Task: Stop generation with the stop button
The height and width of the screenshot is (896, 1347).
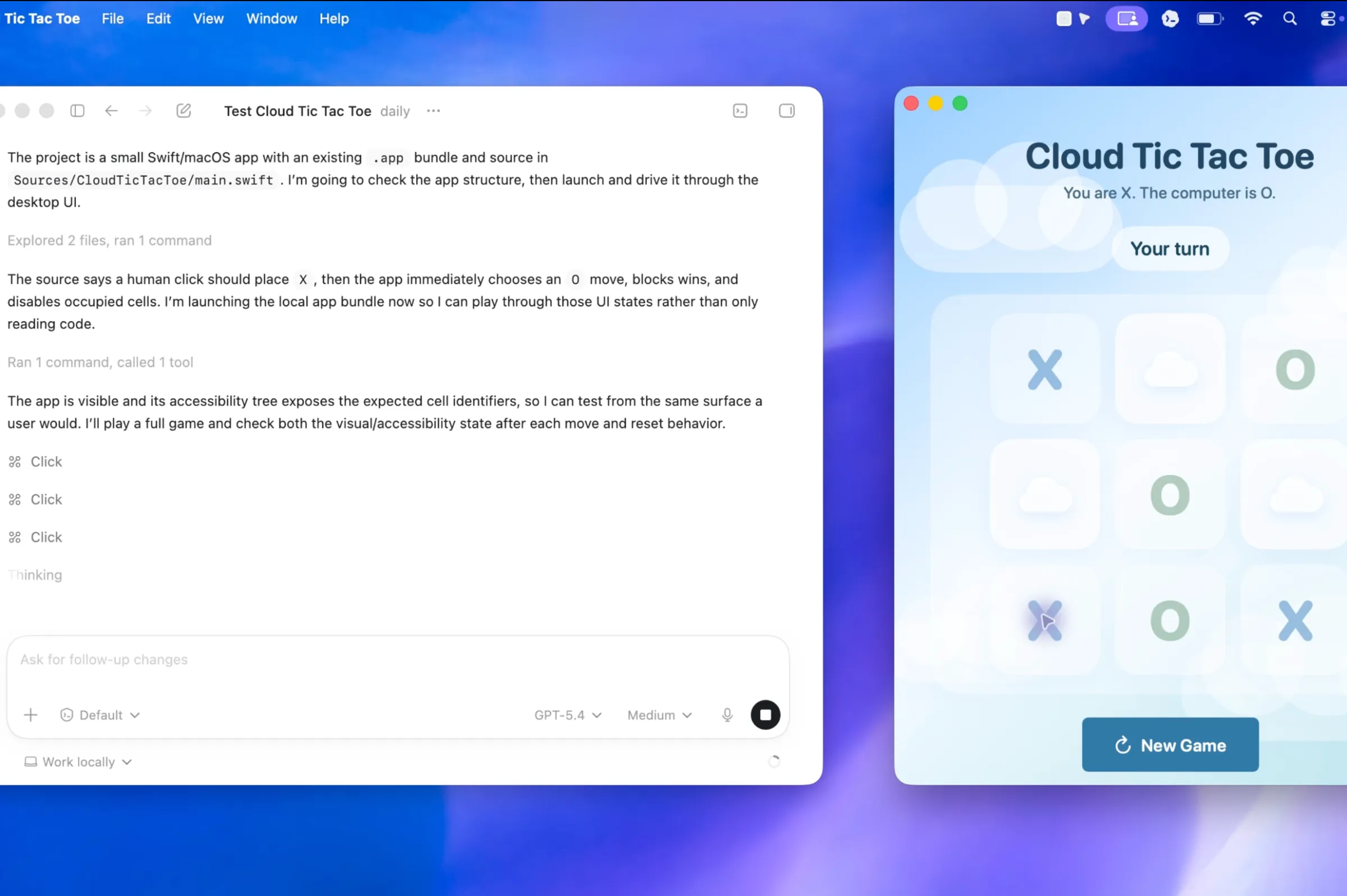Action: click(765, 714)
